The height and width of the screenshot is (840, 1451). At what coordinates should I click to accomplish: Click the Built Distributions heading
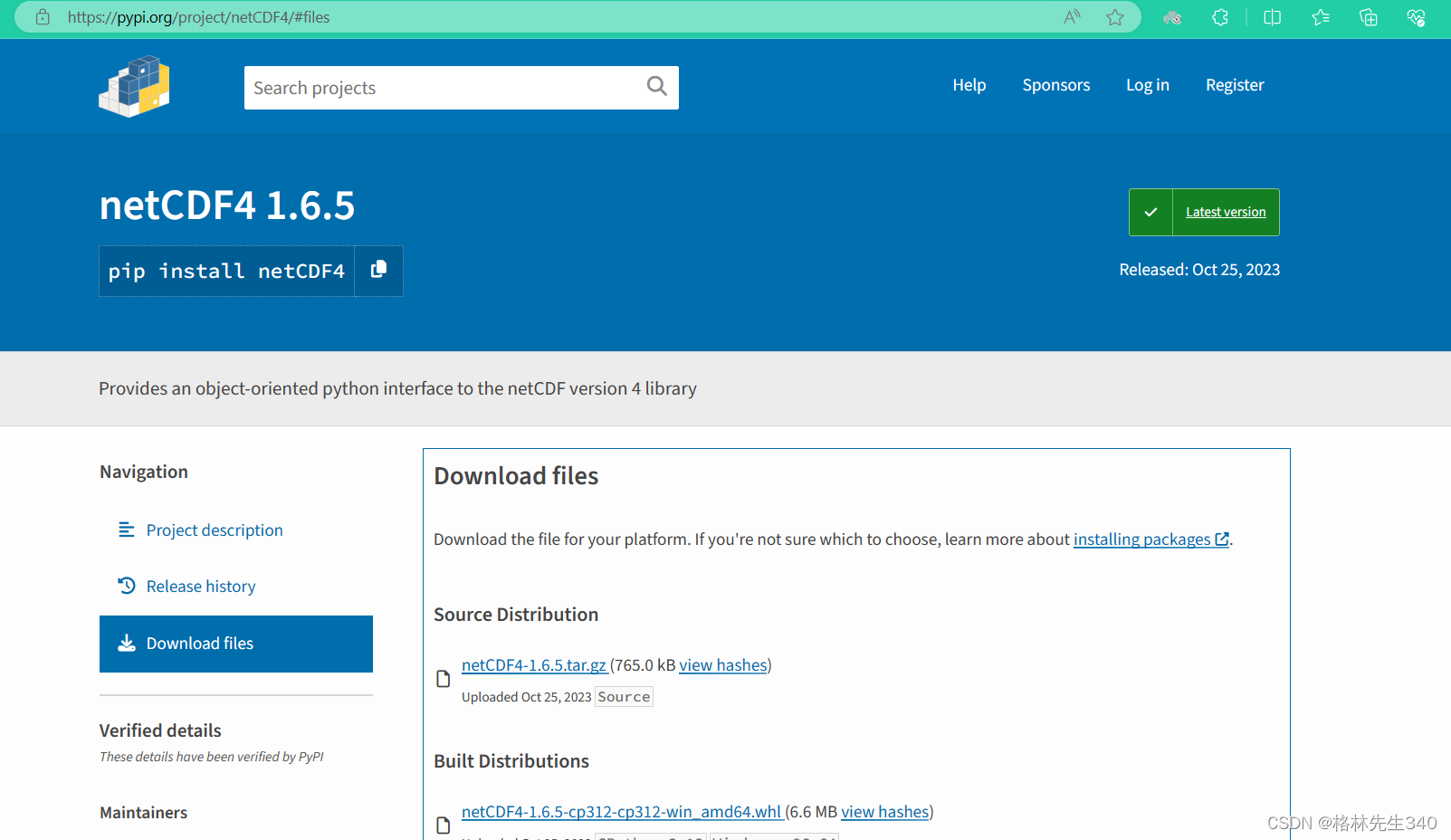pos(511,761)
